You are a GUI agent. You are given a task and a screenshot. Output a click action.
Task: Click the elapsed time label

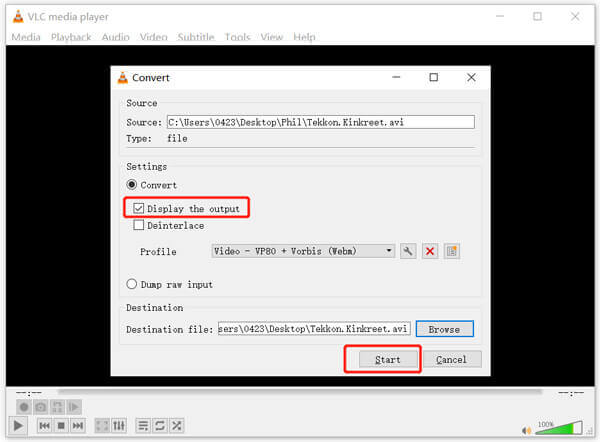pyautogui.click(x=29, y=393)
